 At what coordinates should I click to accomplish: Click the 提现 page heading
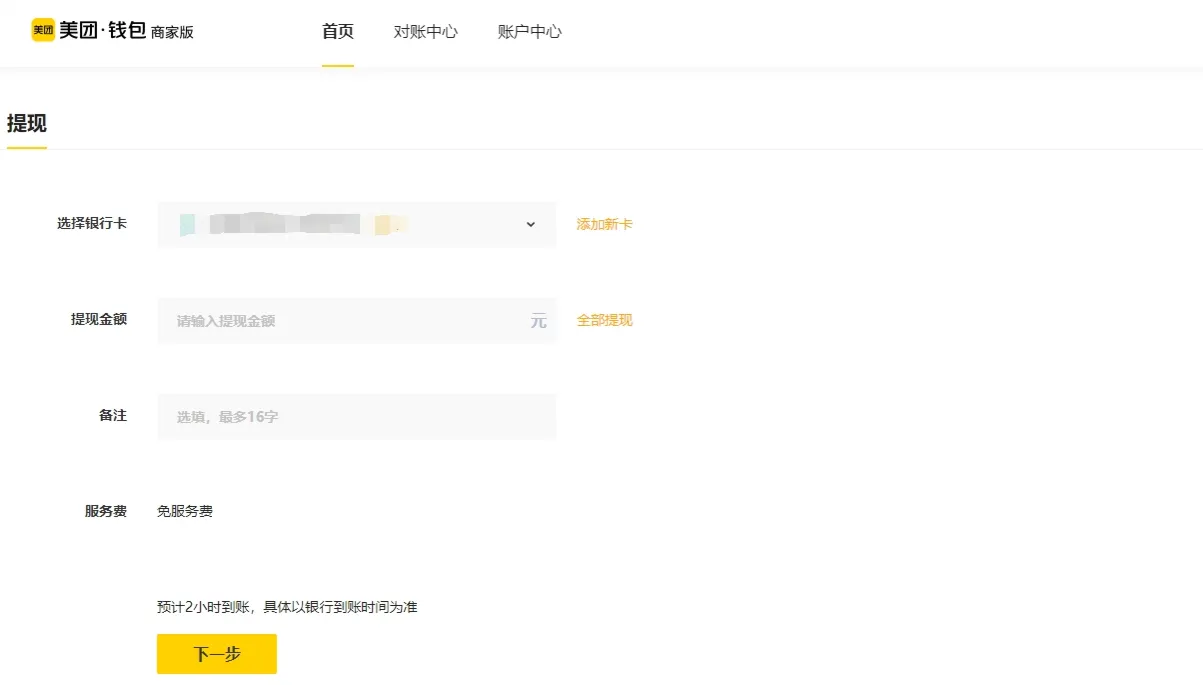pyautogui.click(x=27, y=124)
